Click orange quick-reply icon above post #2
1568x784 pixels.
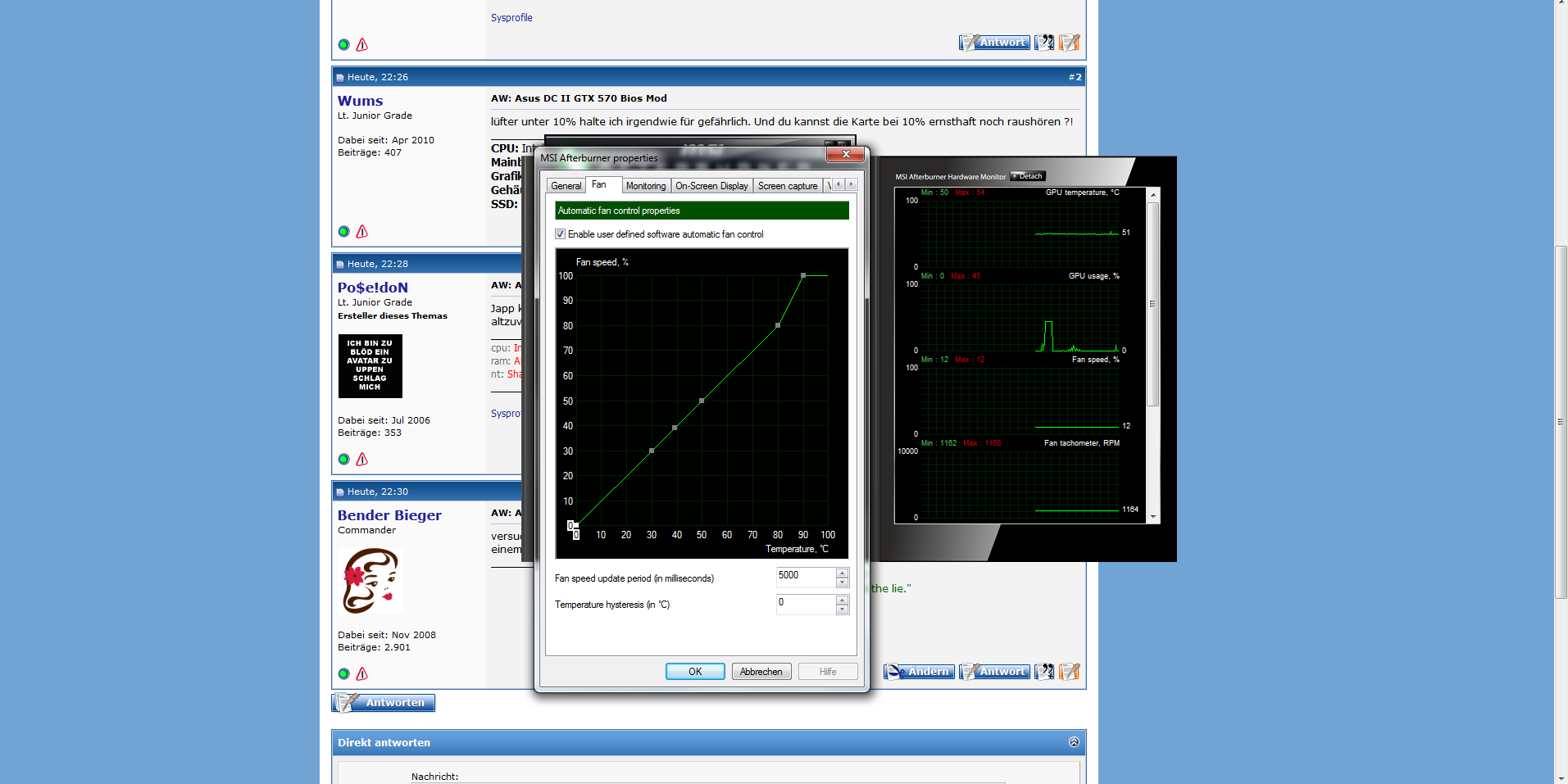[1070, 43]
